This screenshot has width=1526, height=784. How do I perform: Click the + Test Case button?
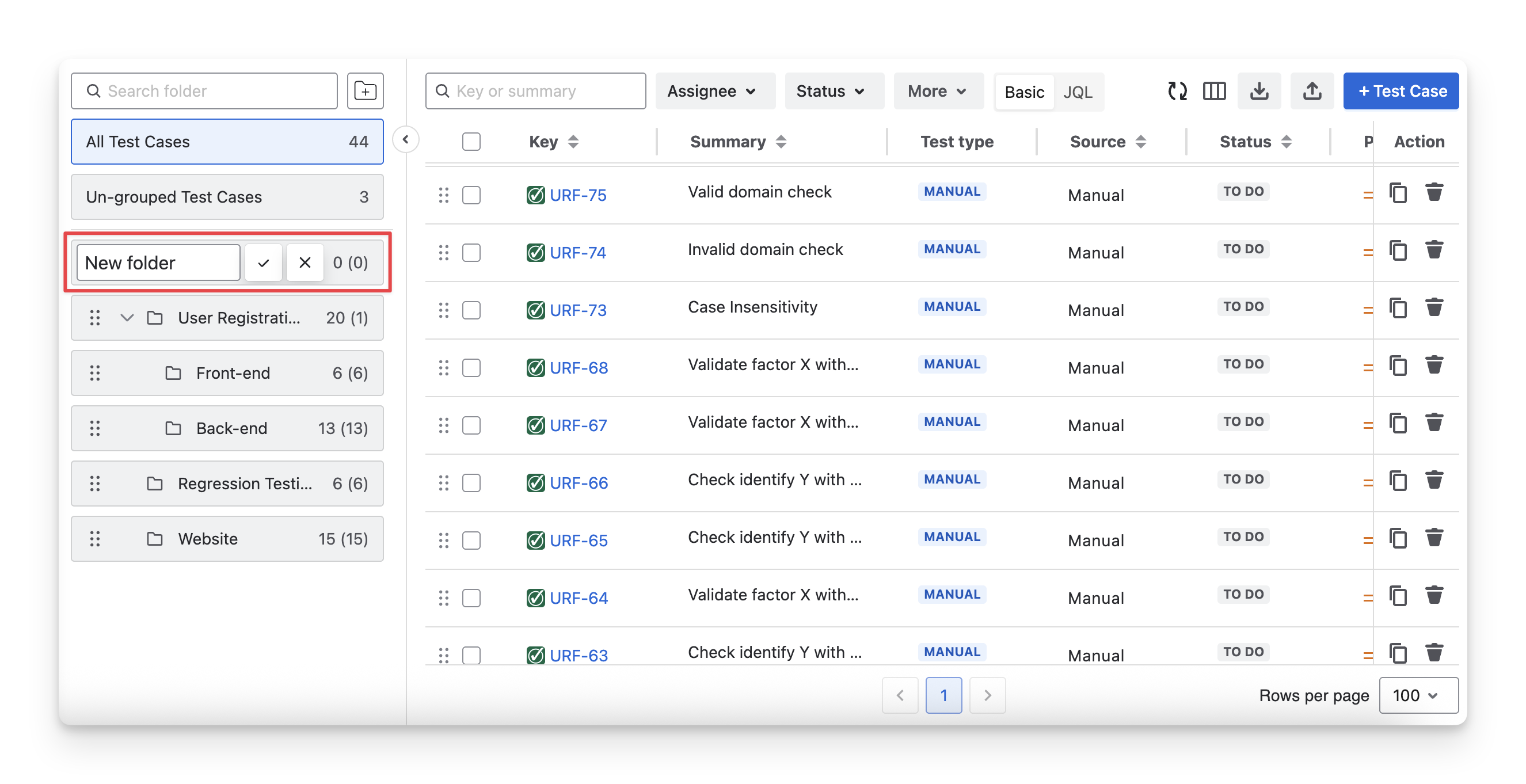click(x=1401, y=92)
